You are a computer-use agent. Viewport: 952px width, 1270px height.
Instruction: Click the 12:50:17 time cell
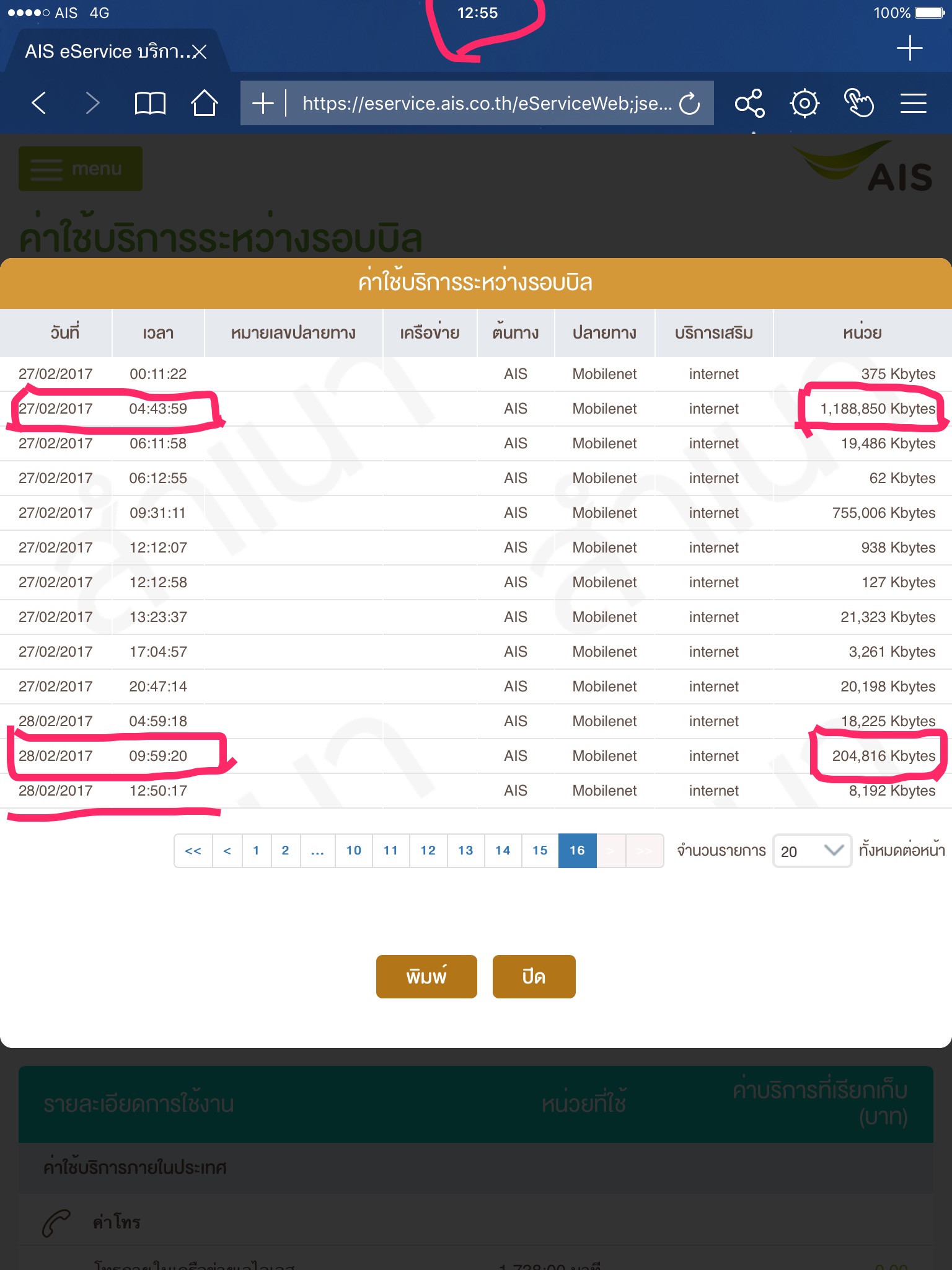pos(158,791)
